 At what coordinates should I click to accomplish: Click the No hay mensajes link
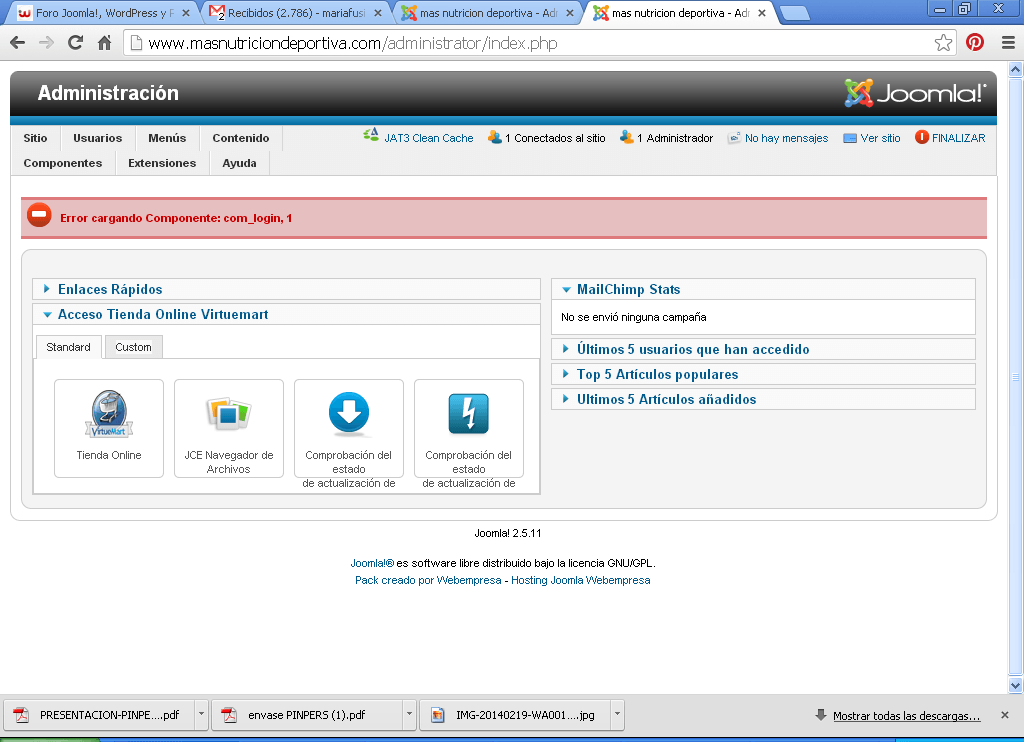pos(786,138)
